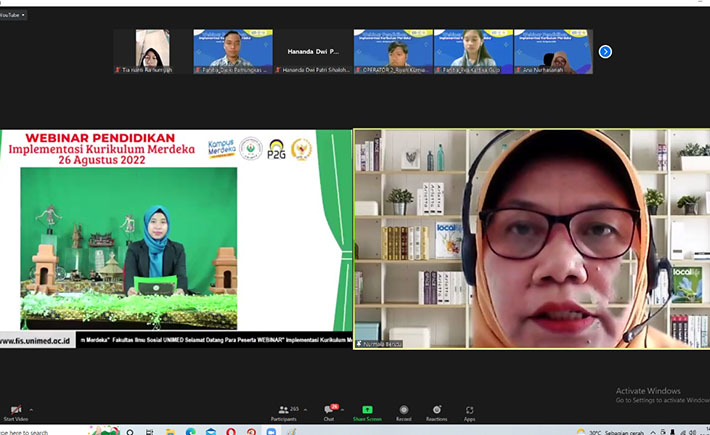Viewport: 710px width, 435px height.
Task: Show next participants with blue arrow
Action: click(x=605, y=52)
